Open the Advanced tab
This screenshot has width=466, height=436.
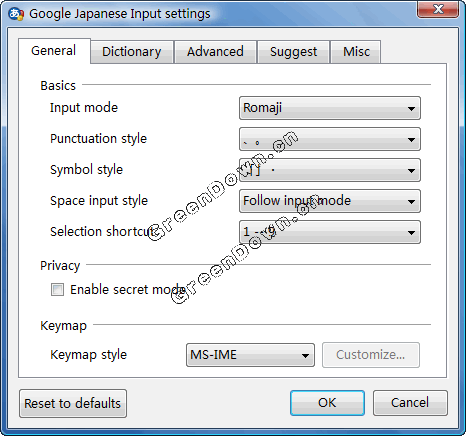pos(215,52)
